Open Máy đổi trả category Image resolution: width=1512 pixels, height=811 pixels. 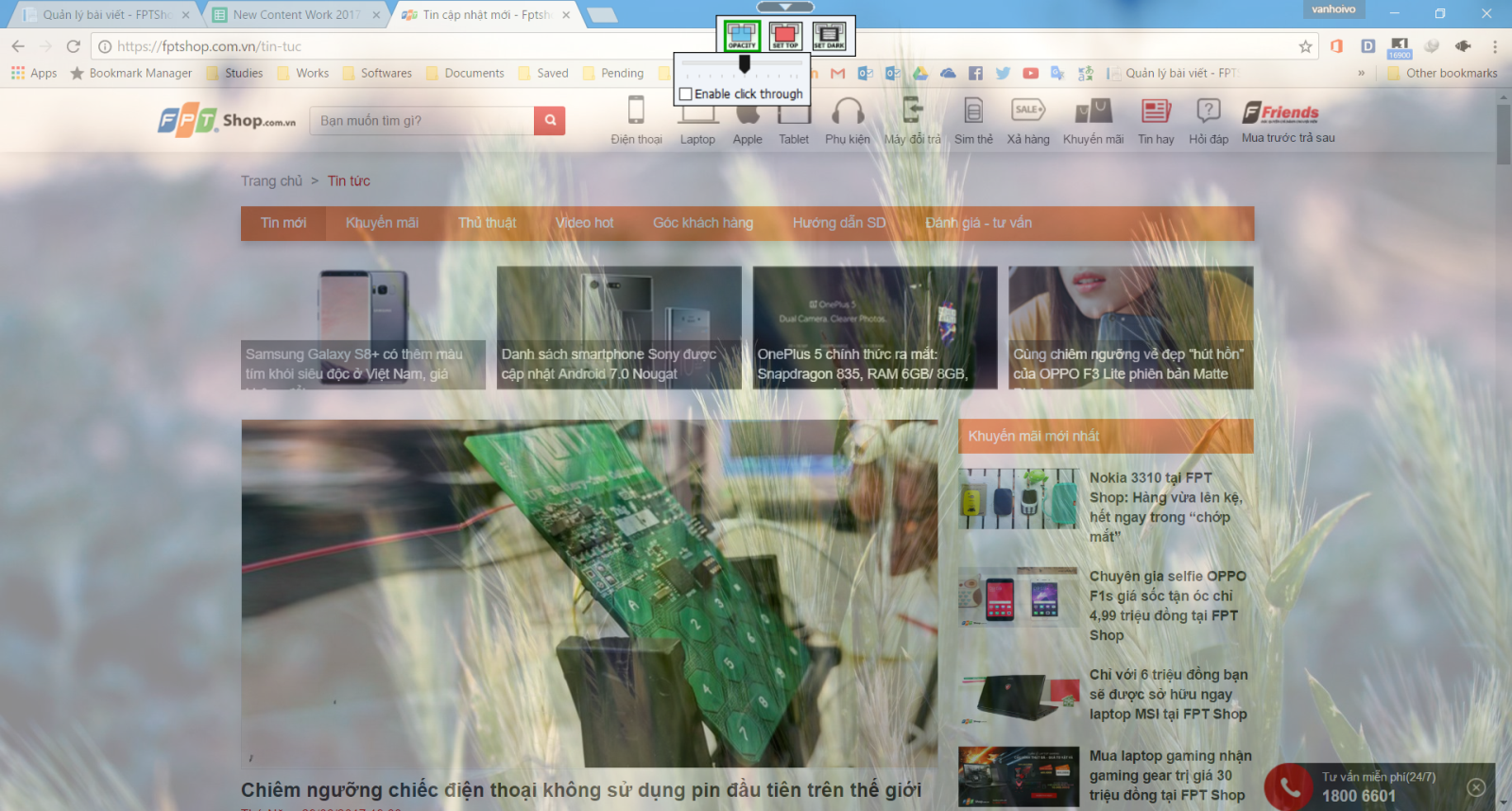(913, 121)
